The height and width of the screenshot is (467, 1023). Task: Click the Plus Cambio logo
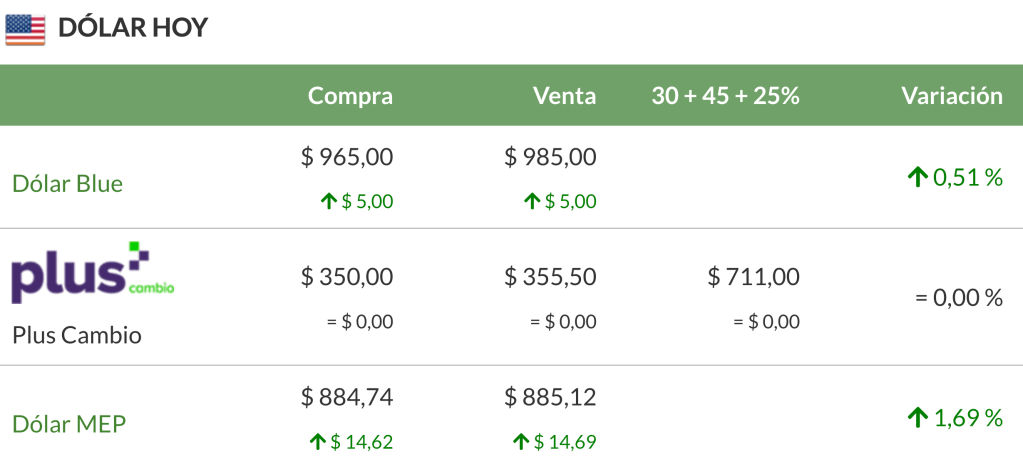93,272
